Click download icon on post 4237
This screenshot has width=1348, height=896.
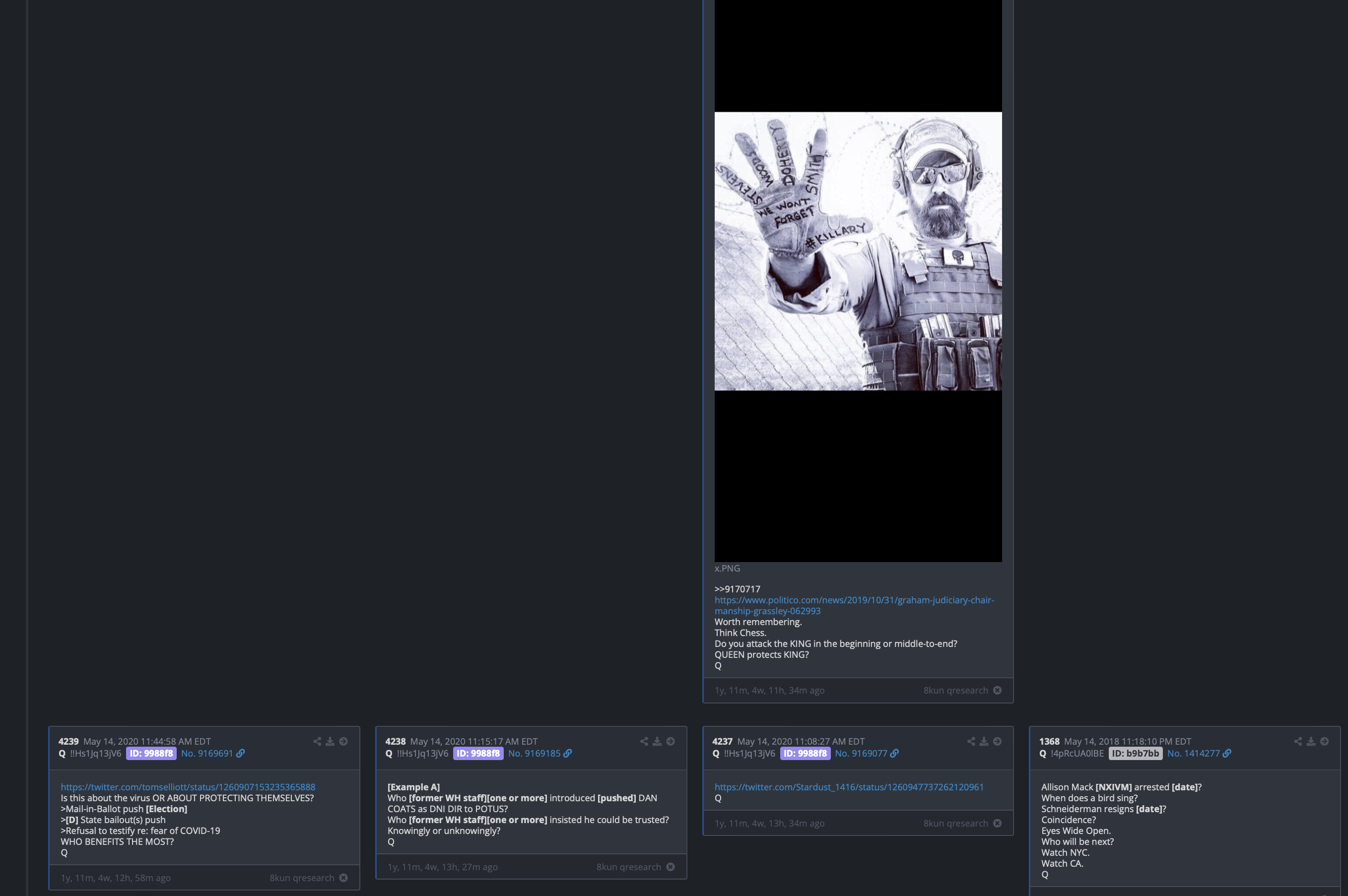(x=984, y=741)
